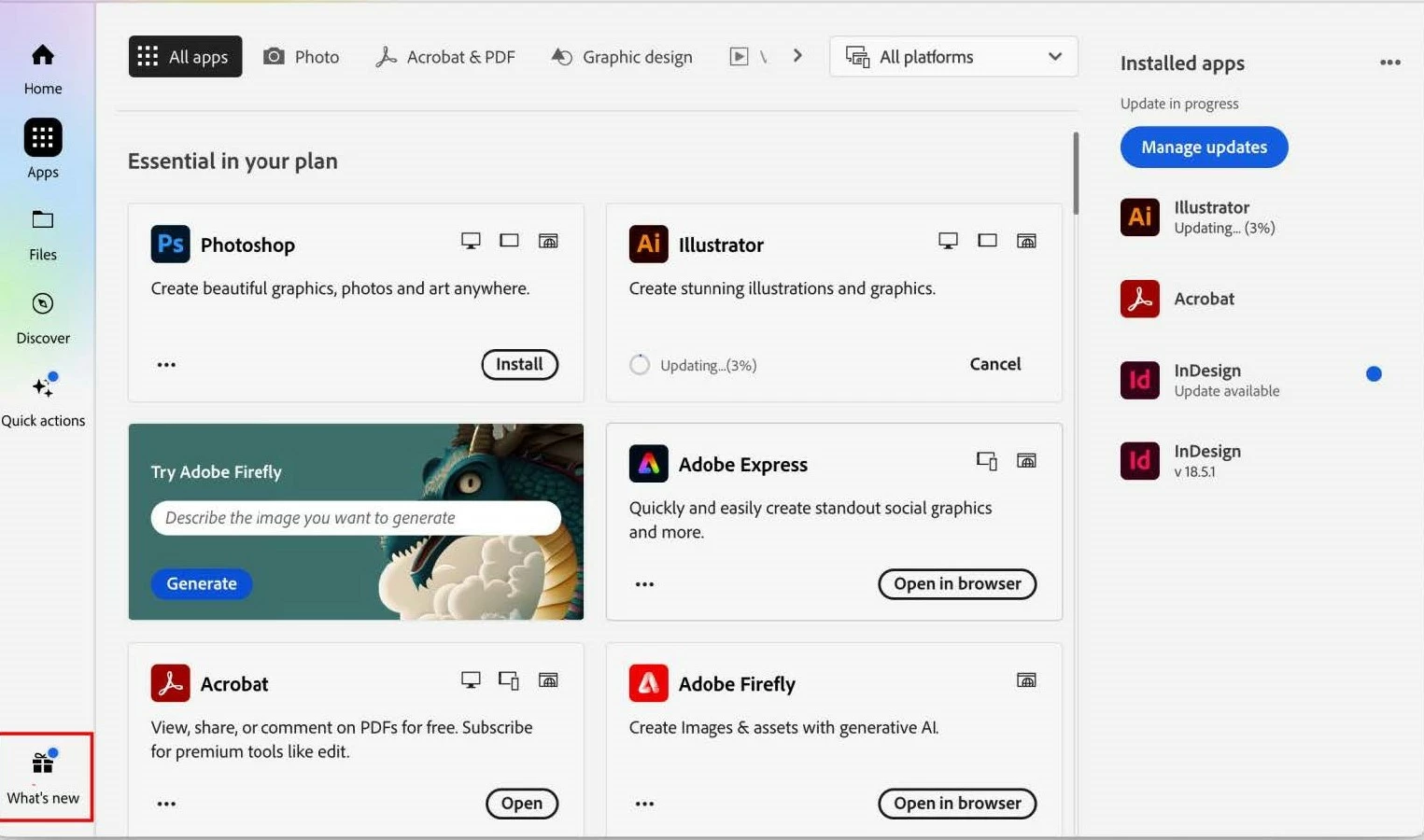1424x840 pixels.
Task: Open What's new gift icon
Action: (43, 763)
